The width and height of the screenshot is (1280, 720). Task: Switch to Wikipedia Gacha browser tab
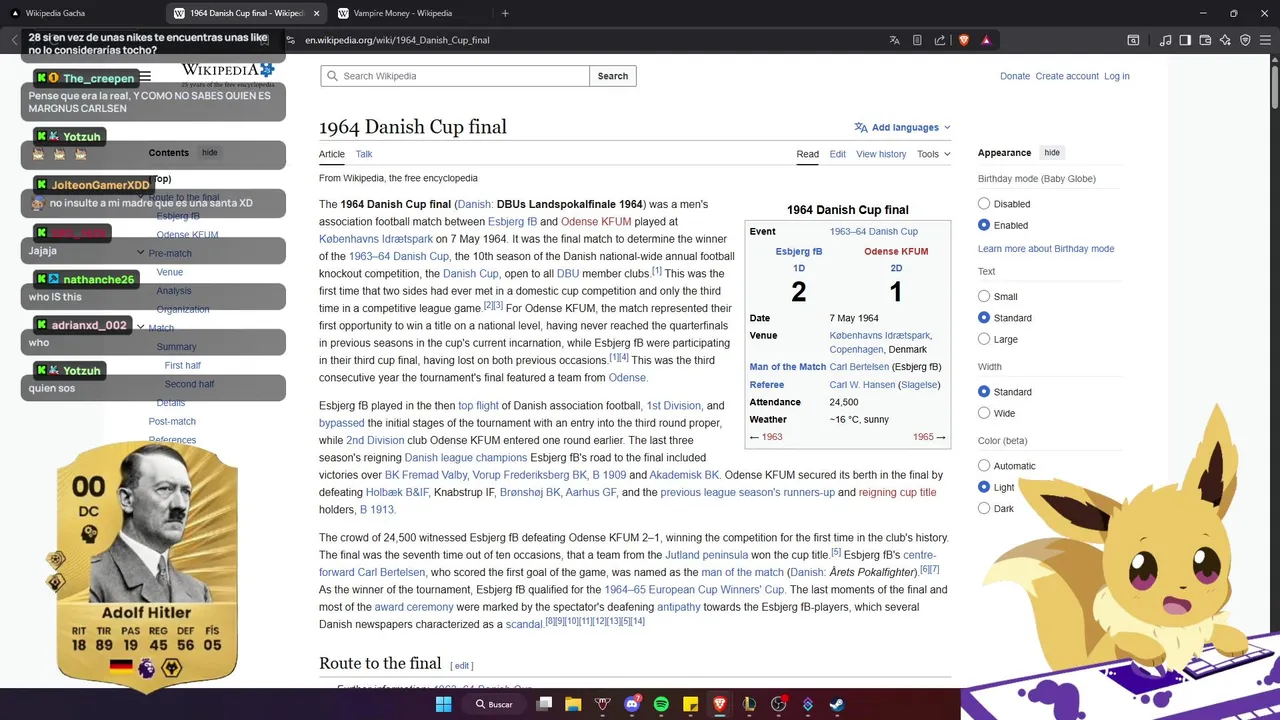click(80, 13)
